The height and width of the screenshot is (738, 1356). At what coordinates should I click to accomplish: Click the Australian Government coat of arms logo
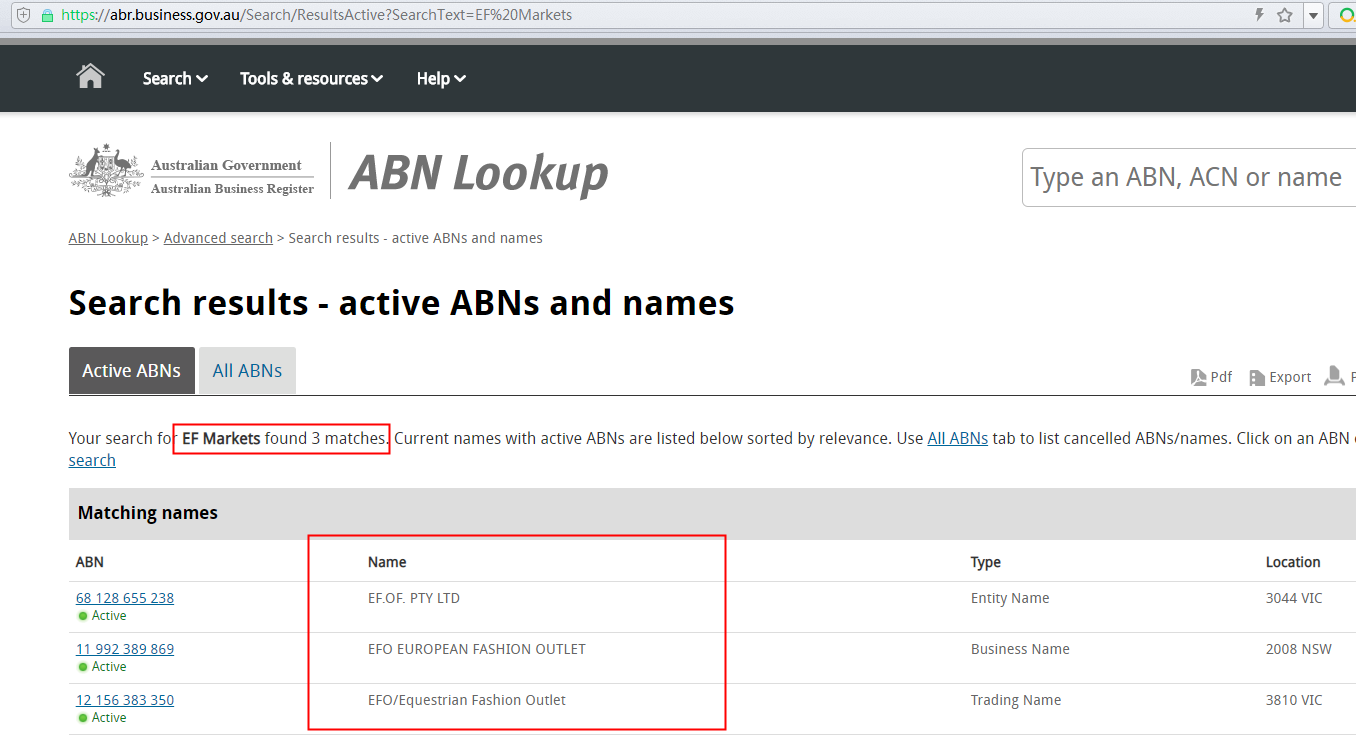[x=107, y=170]
